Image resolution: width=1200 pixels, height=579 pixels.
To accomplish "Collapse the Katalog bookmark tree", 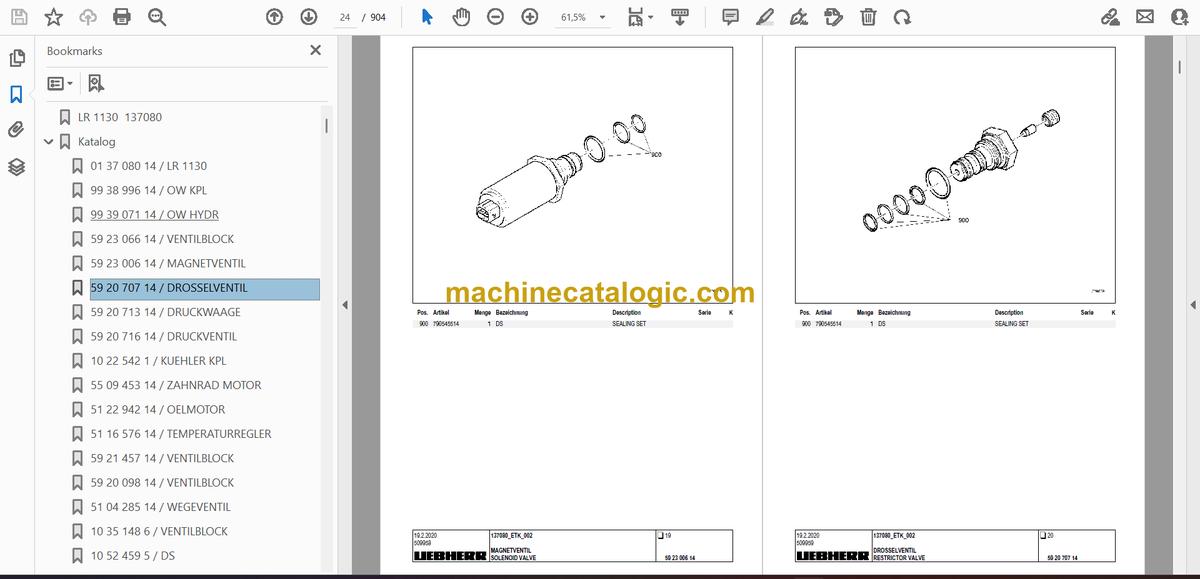I will coord(48,142).
